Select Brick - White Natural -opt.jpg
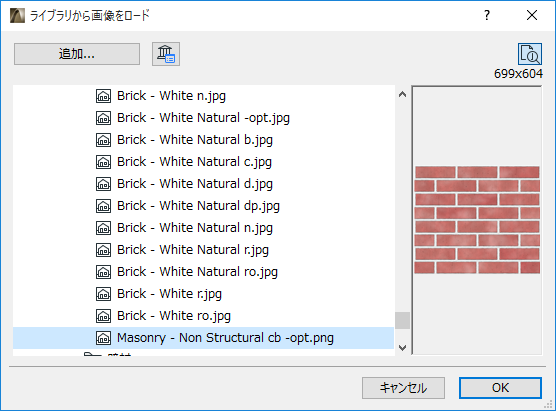 coord(204,118)
